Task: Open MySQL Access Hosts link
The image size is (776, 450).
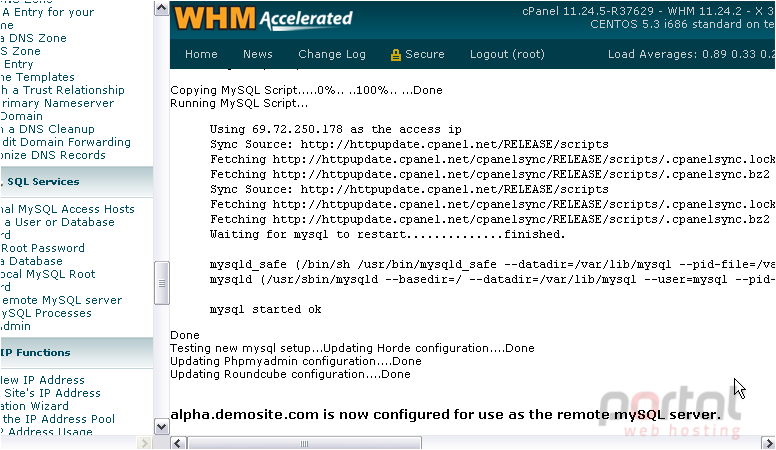Action: pyautogui.click(x=67, y=209)
